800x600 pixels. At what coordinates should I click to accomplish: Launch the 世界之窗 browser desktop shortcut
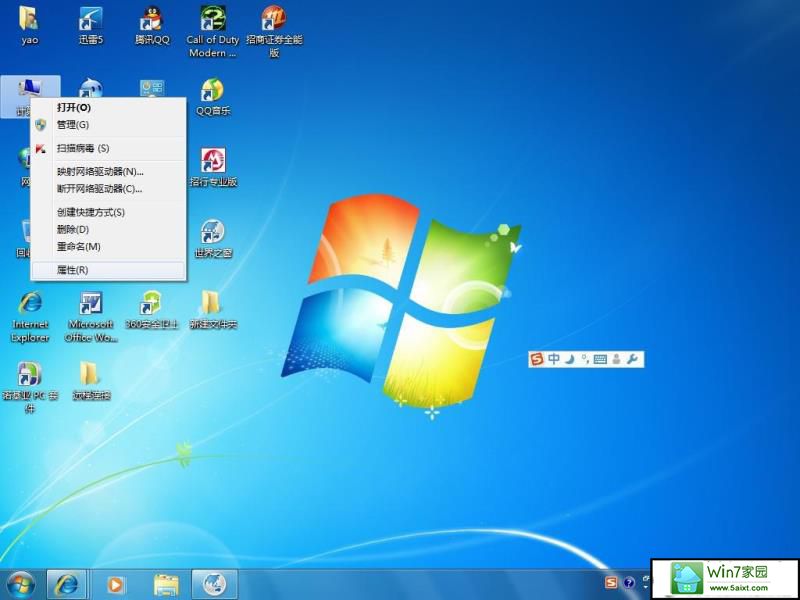tap(213, 238)
